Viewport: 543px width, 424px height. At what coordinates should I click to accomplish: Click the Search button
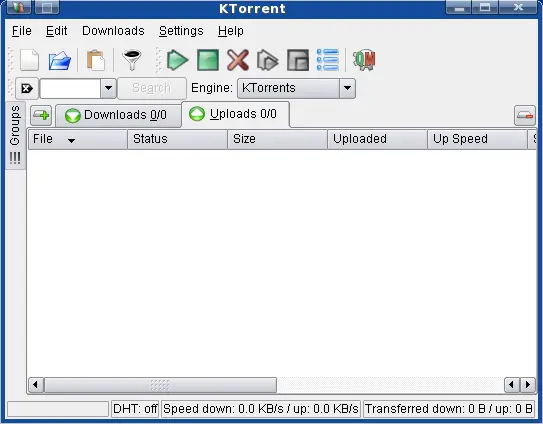(152, 88)
